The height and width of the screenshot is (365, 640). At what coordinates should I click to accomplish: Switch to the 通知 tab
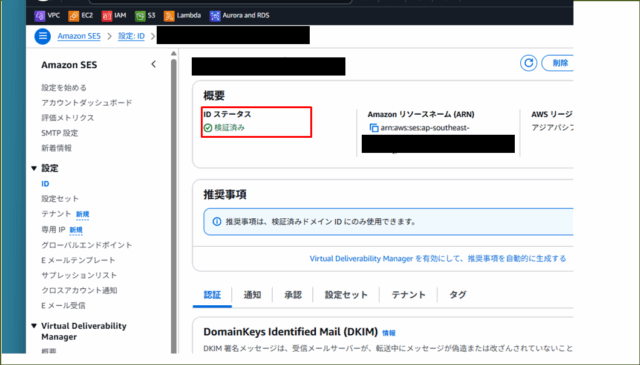pyautogui.click(x=252, y=295)
